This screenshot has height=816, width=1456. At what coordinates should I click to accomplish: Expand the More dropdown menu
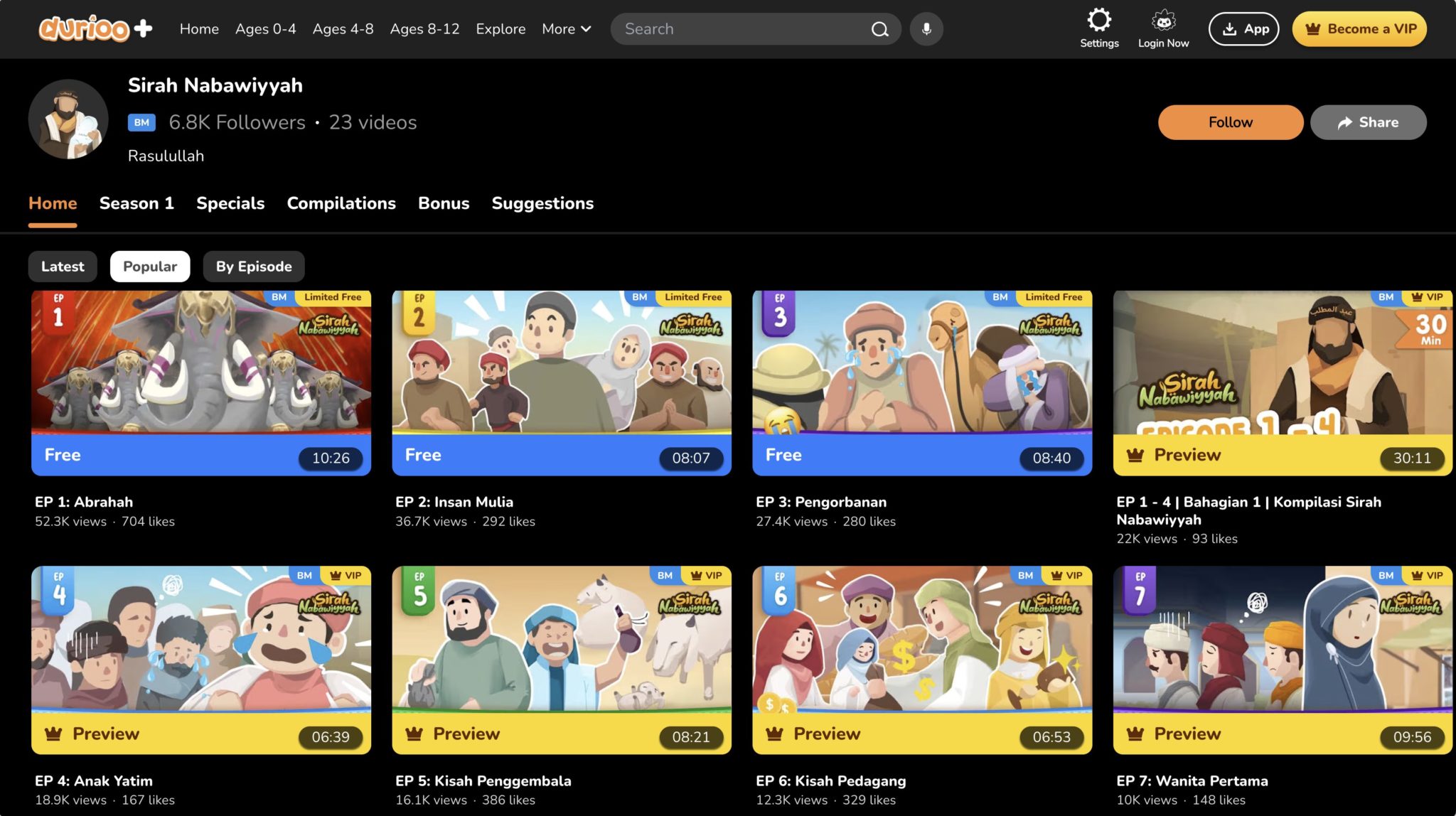[566, 29]
